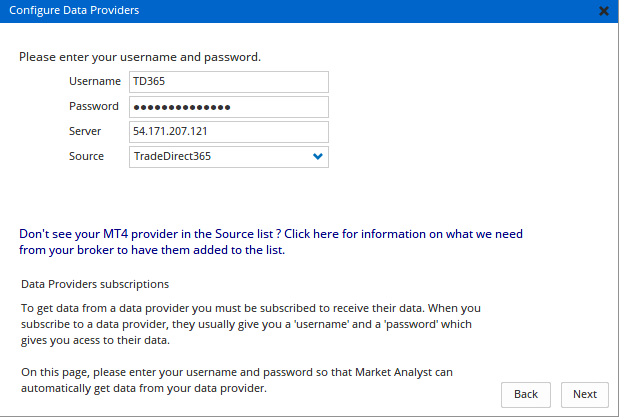Click the Server label
The width and height of the screenshot is (619, 417).
[x=86, y=131]
